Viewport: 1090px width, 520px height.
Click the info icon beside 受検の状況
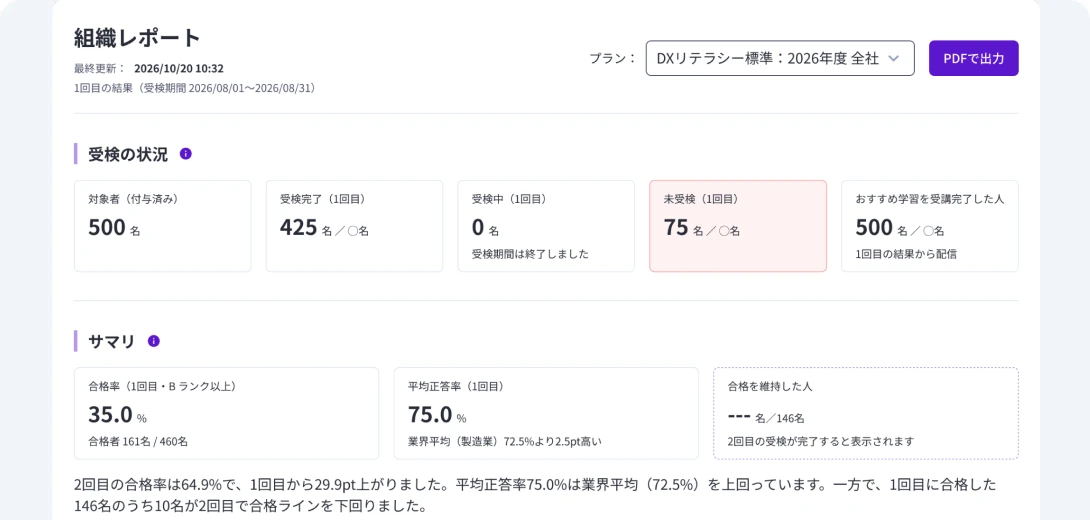(186, 154)
